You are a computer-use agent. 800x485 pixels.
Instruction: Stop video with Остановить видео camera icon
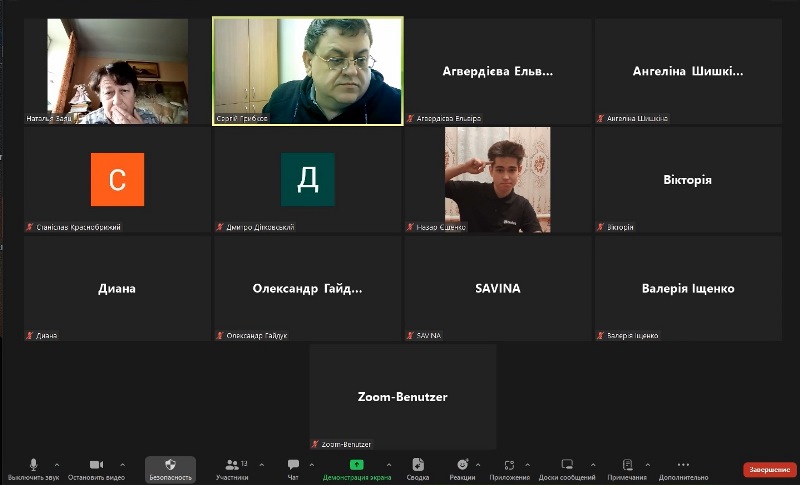[x=96, y=464]
